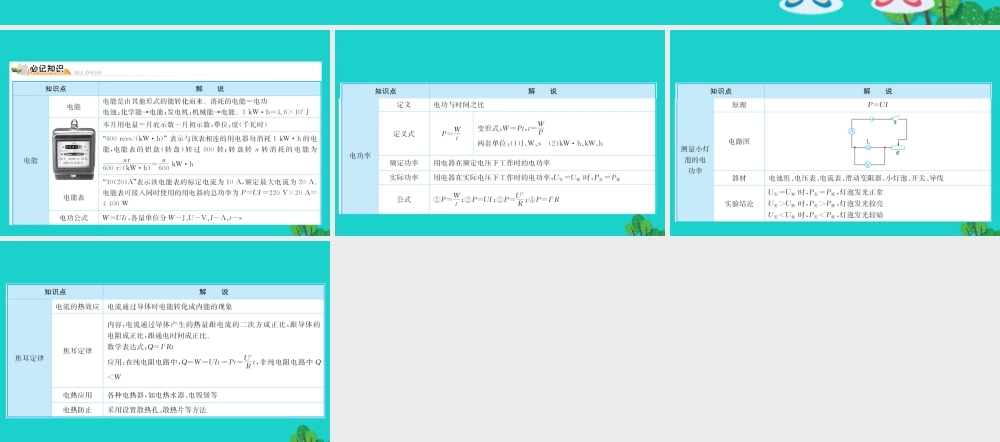This screenshot has height=442, width=1000.
Task: Select the 实际功率 cell
Action: click(x=404, y=177)
